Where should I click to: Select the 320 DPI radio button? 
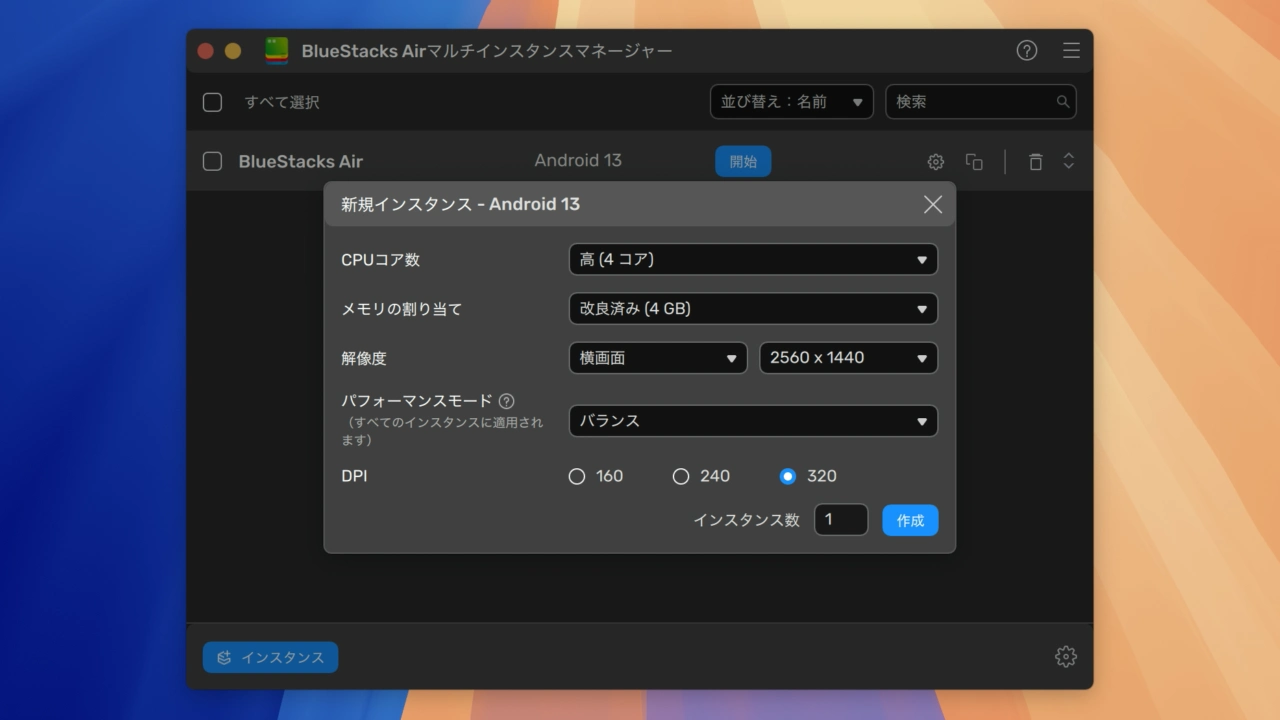tap(788, 477)
